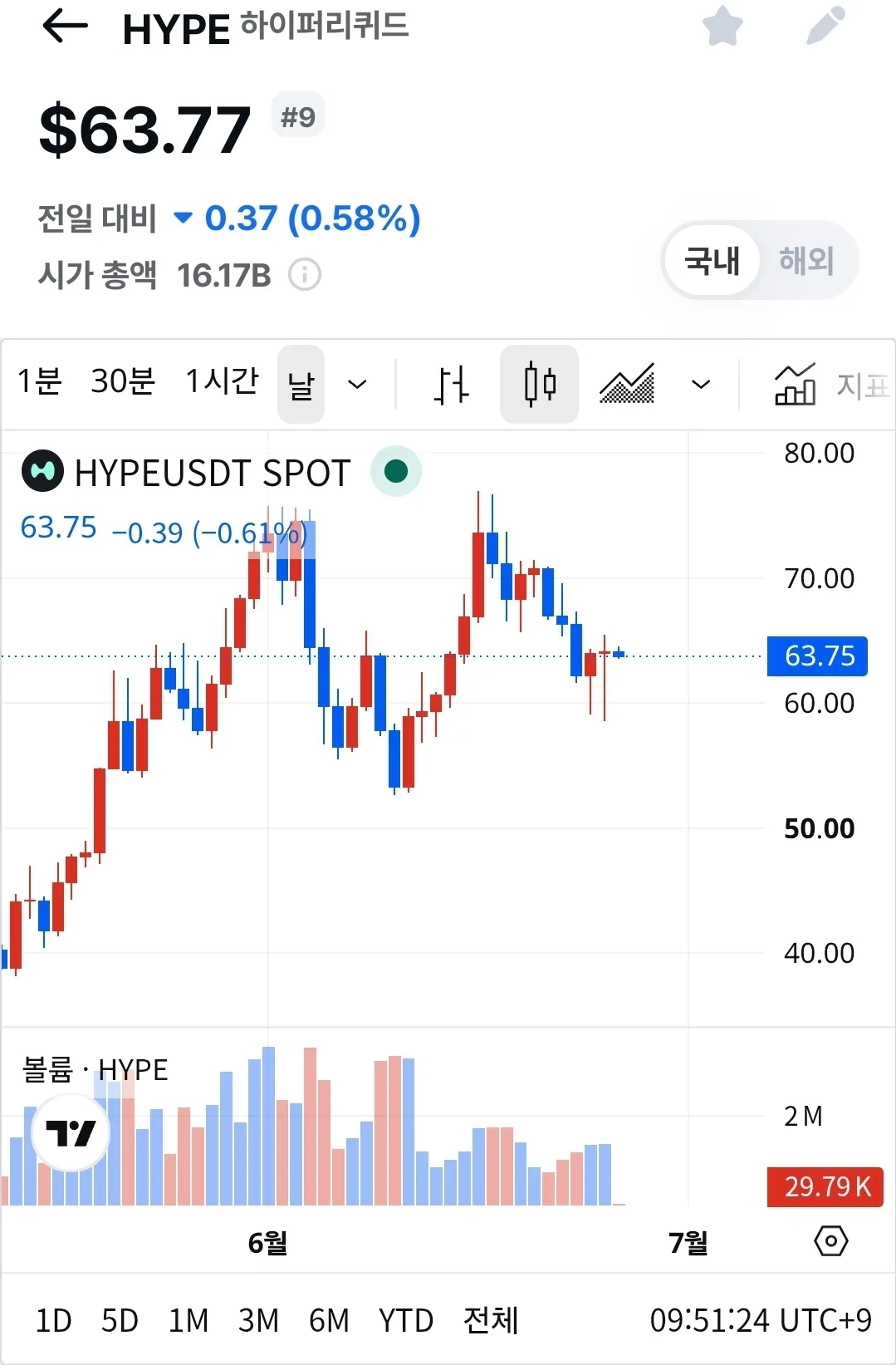The width and height of the screenshot is (896, 1365).
Task: Click the 29.79K volume label
Action: [825, 1186]
